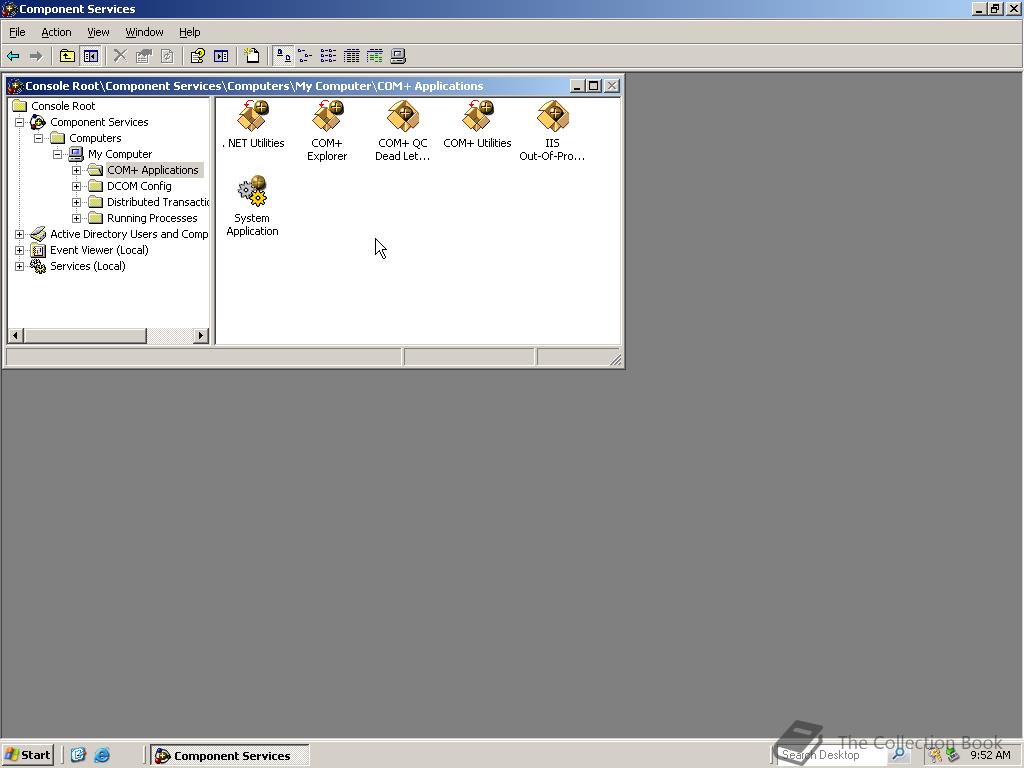Select the .NET Utilities application icon
1024x768 pixels.
[253, 125]
